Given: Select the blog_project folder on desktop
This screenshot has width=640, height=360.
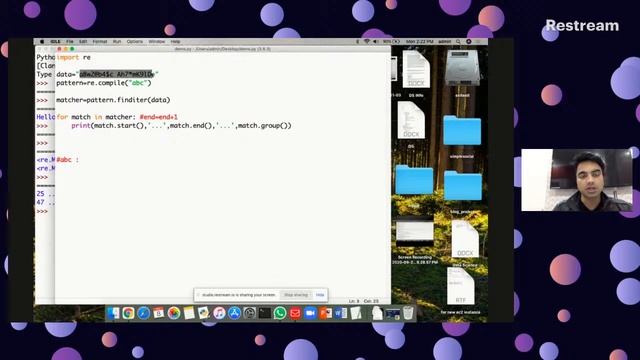Looking at the screenshot, I should point(462,186).
